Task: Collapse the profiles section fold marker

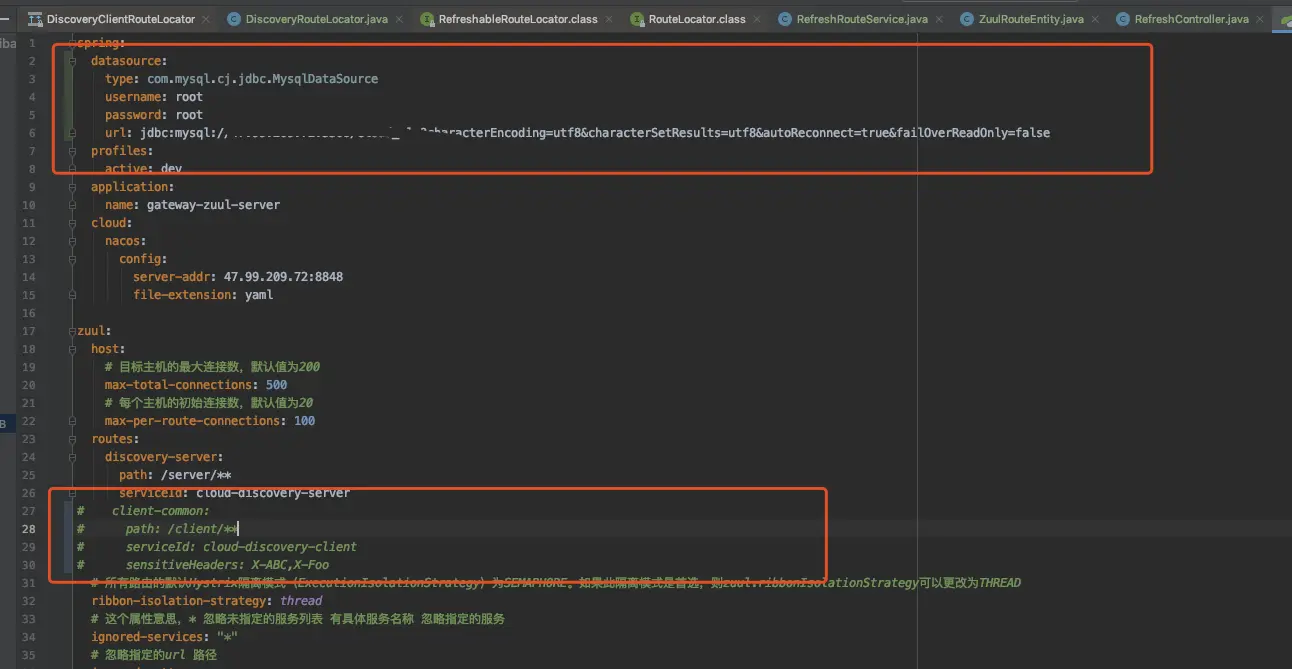Action: [72, 151]
